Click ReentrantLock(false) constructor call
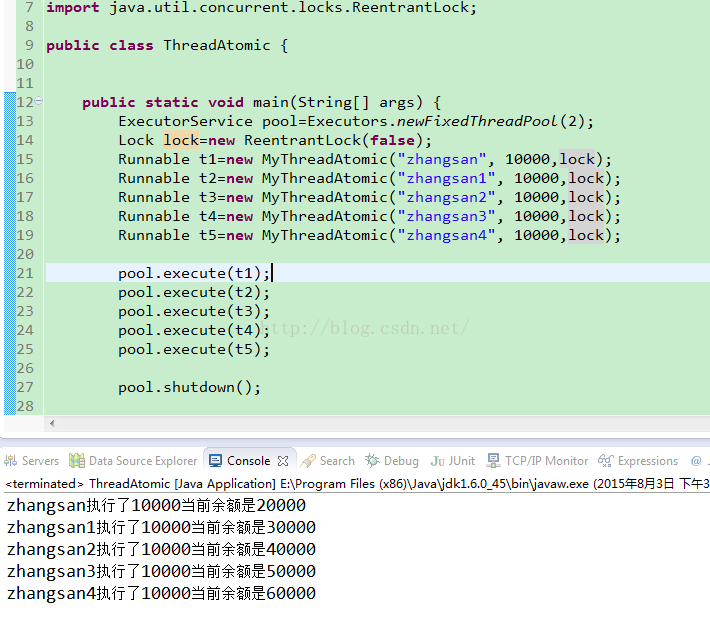Screen dimensions: 710x635 click(334, 140)
